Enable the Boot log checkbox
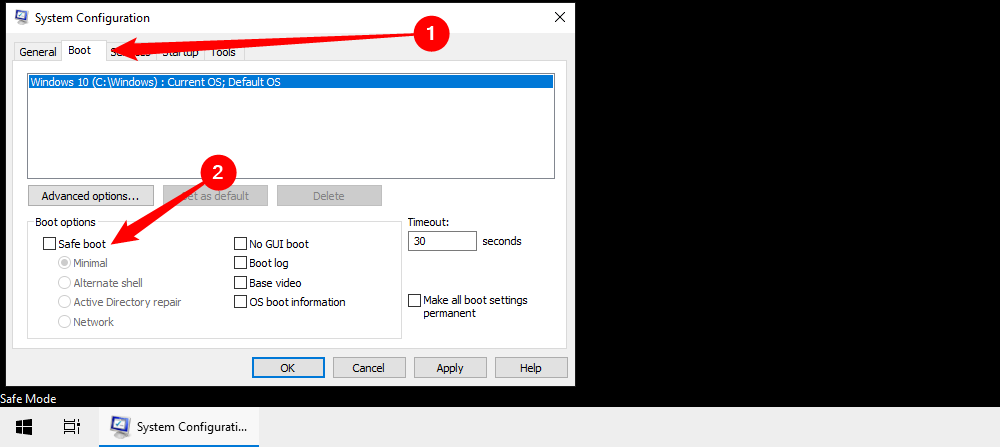 pyautogui.click(x=240, y=263)
